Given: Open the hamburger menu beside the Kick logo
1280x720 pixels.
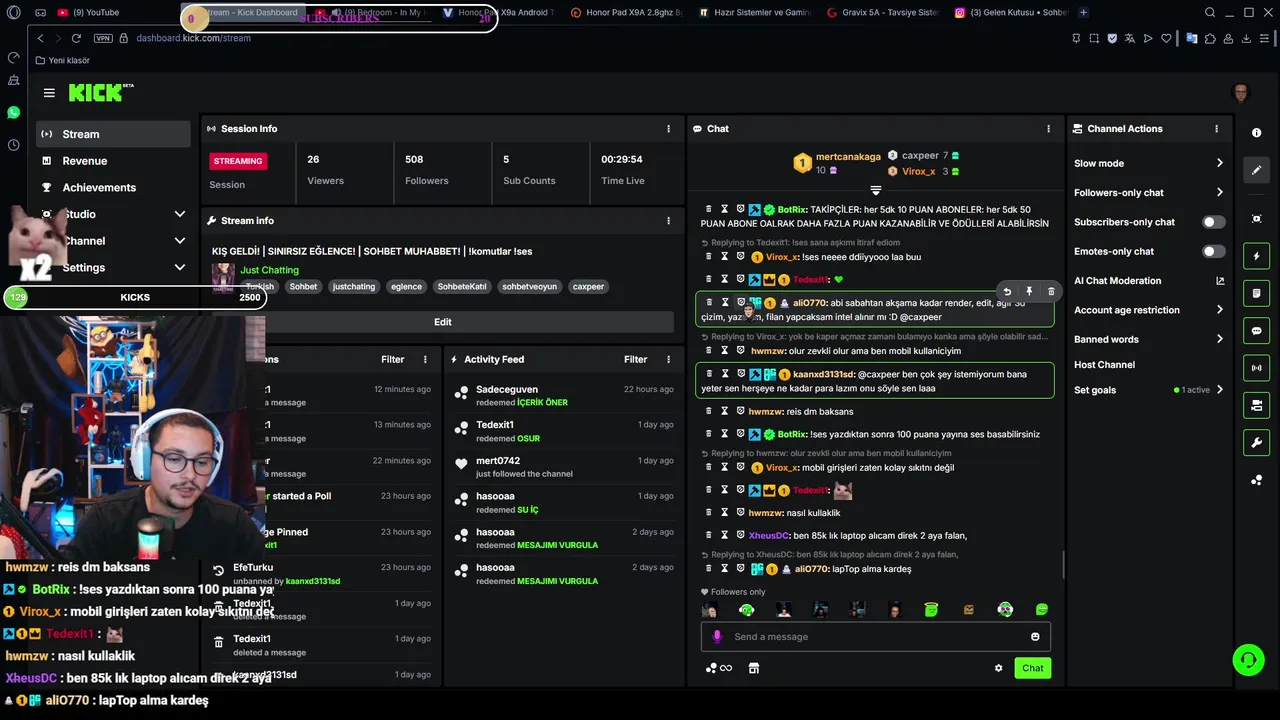Looking at the screenshot, I should [49, 93].
